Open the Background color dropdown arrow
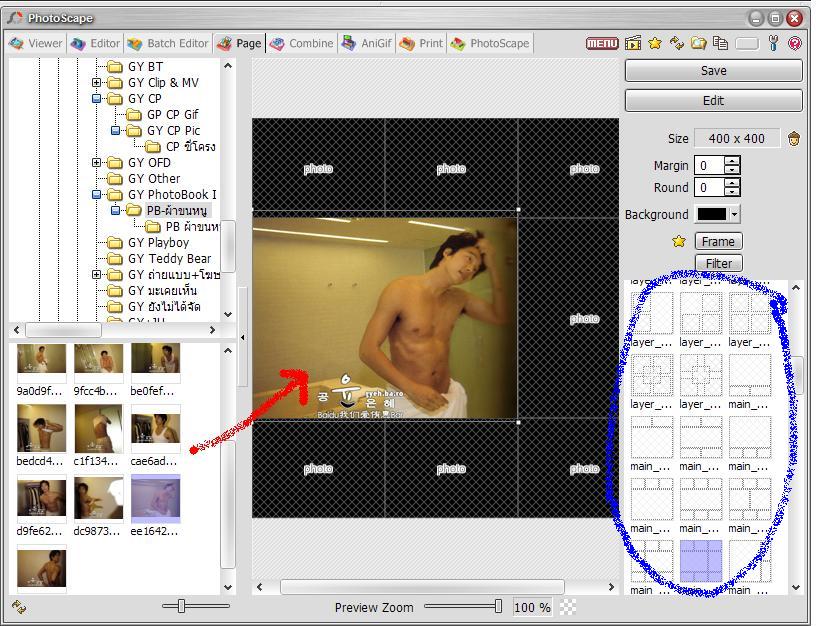 click(734, 214)
